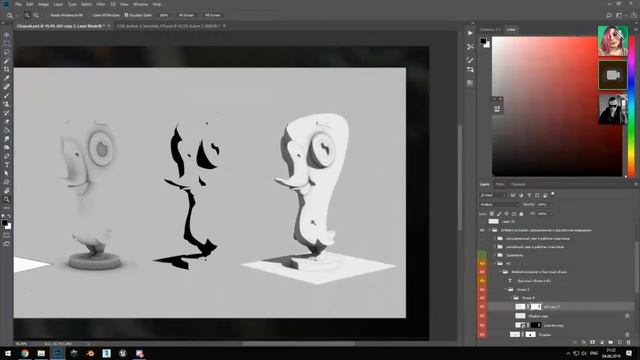Toggle the Scrubby Zoom checkbox
The width and height of the screenshot is (640, 360).
click(127, 15)
